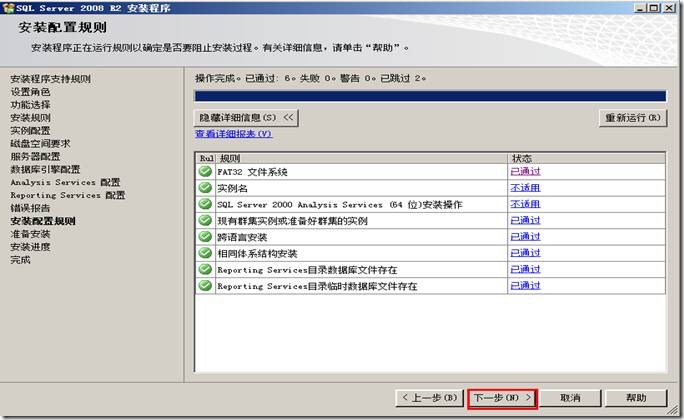The height and width of the screenshot is (420, 684).
Task: Click green check icon beside 实例名 rule
Action: pyautogui.click(x=205, y=188)
